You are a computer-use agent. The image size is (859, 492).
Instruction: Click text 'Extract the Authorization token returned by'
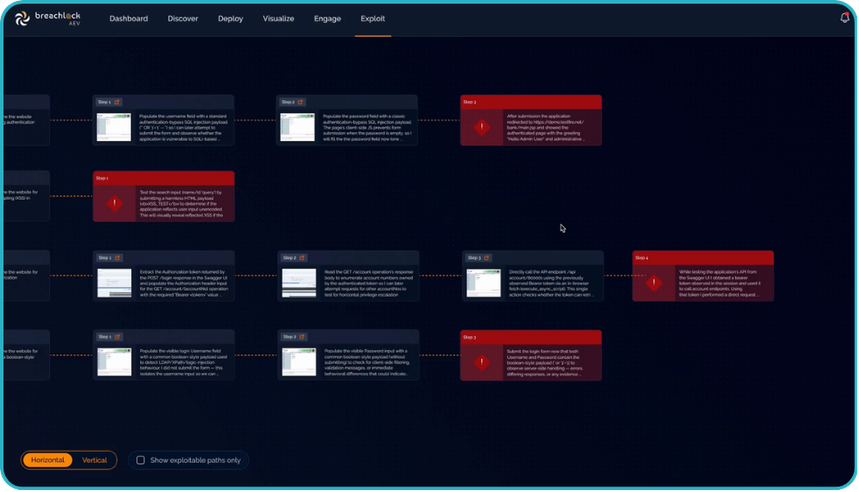coord(182,272)
